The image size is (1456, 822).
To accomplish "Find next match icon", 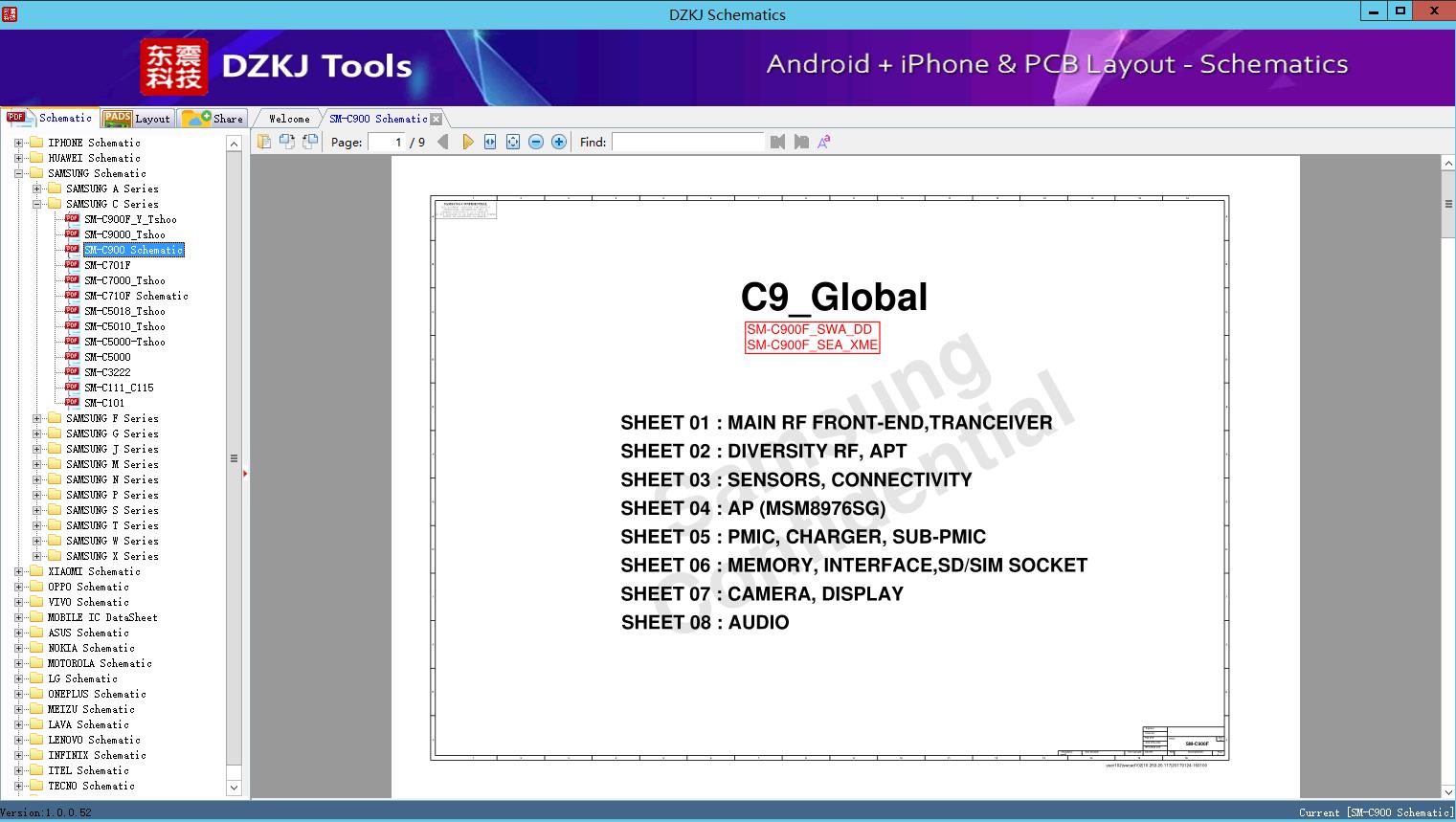I will coord(801,142).
